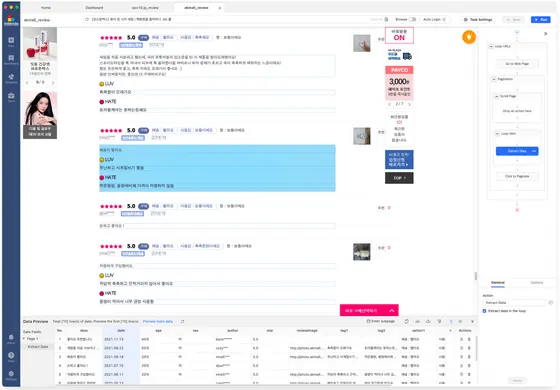Toggle the Auto Login switch
This screenshot has width=560, height=390.
click(x=444, y=19)
